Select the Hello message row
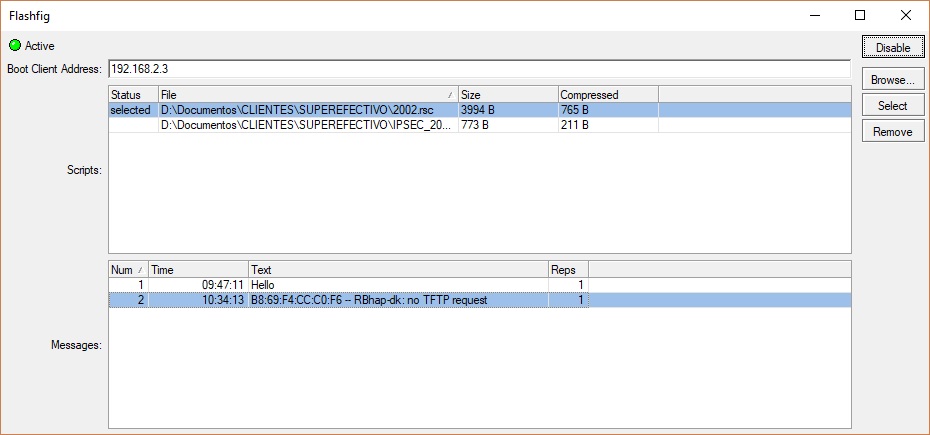 [x=479, y=285]
